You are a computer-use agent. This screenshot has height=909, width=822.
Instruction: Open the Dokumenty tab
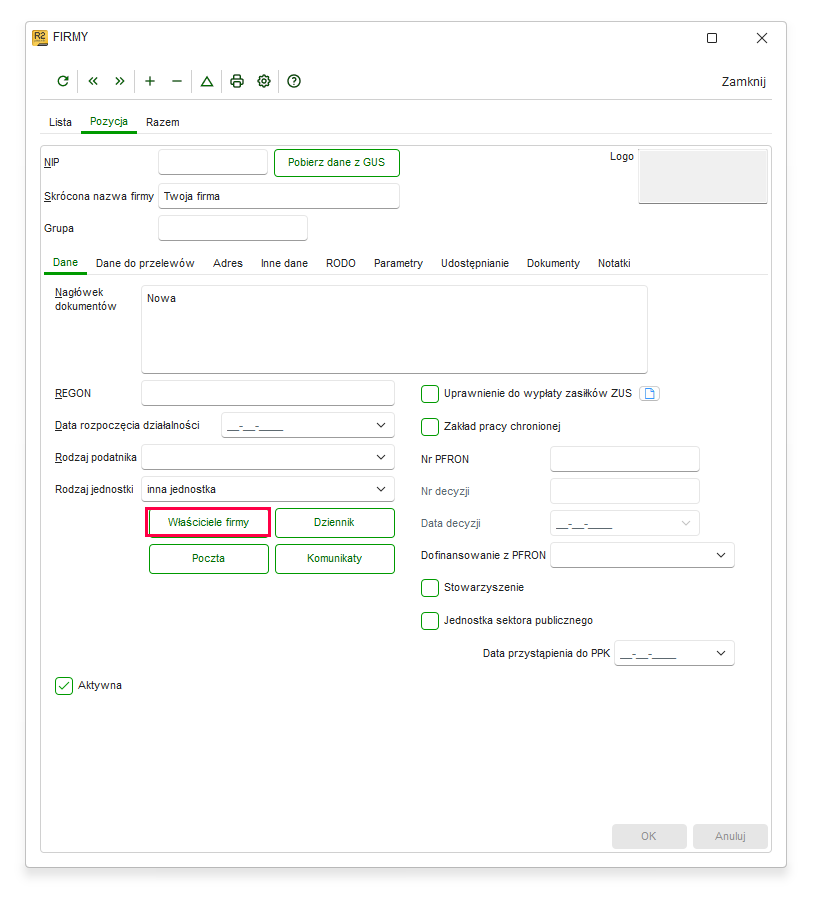pos(553,263)
